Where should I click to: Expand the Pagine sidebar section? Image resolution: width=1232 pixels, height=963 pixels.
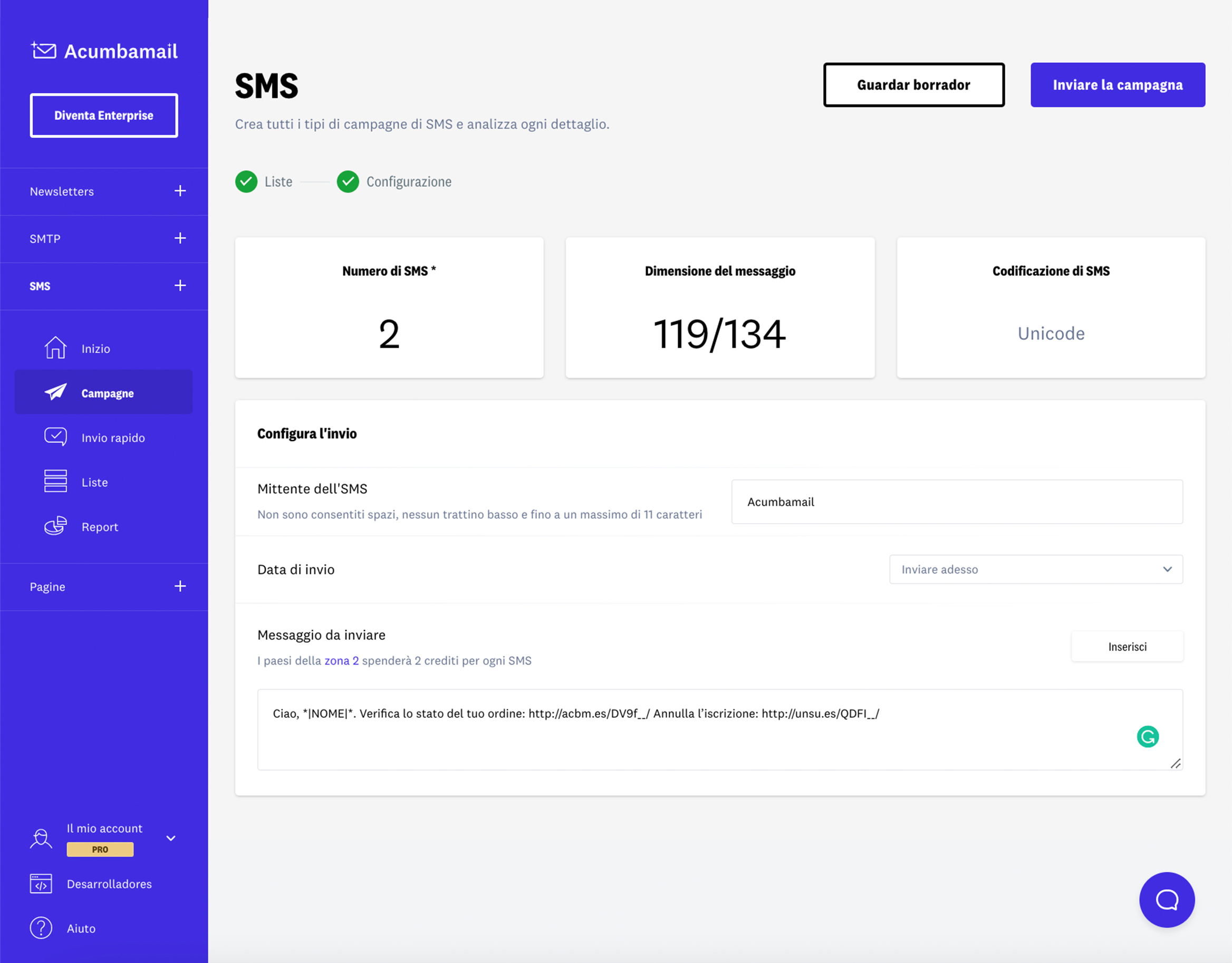[180, 586]
